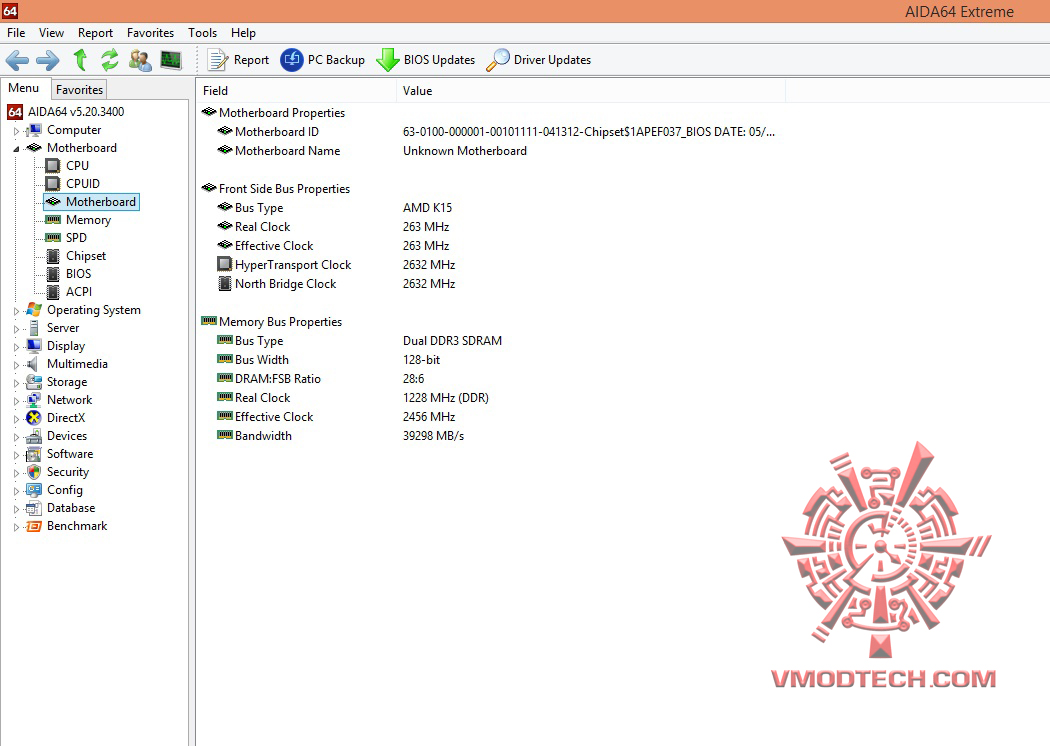Click the Computer monitor icon in tree
The image size is (1050, 746).
pos(34,130)
